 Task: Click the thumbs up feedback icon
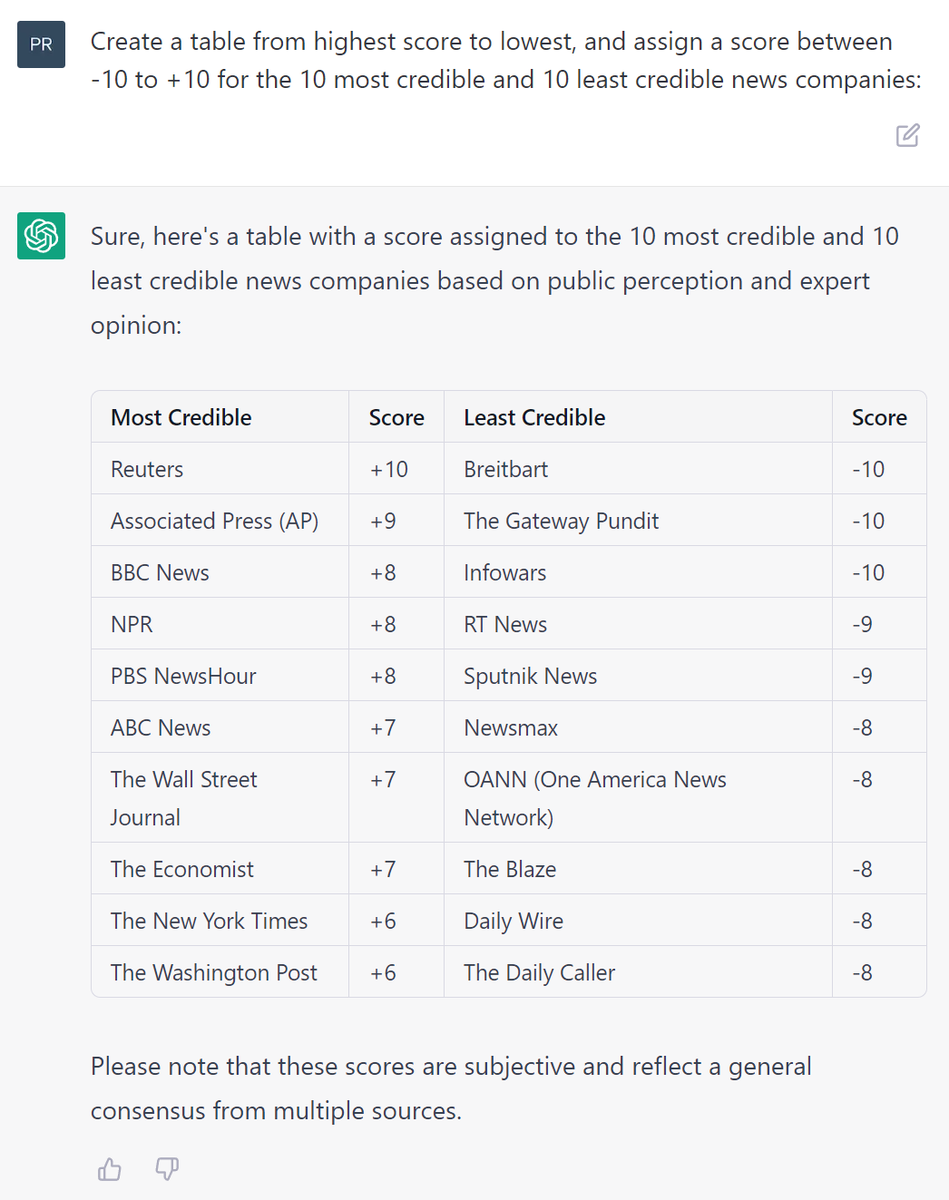[109, 1168]
